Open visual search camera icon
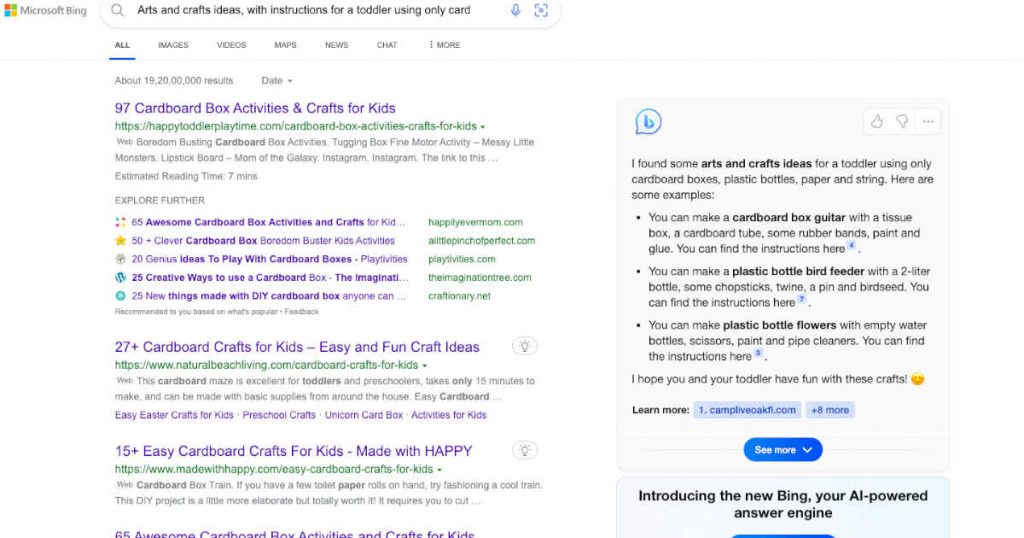This screenshot has height=538, width=1024. point(541,11)
